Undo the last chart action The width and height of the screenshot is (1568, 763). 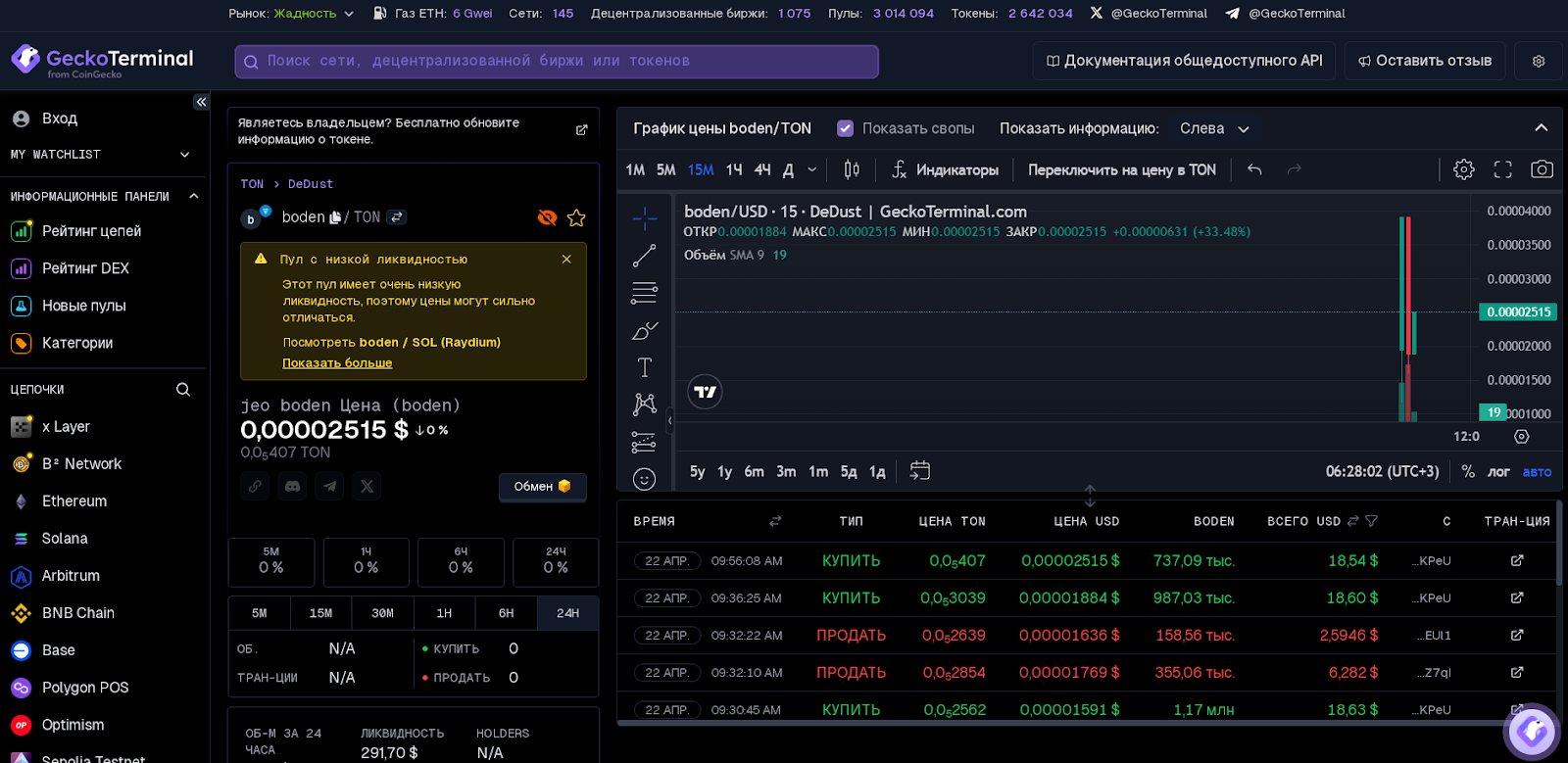coord(1254,169)
